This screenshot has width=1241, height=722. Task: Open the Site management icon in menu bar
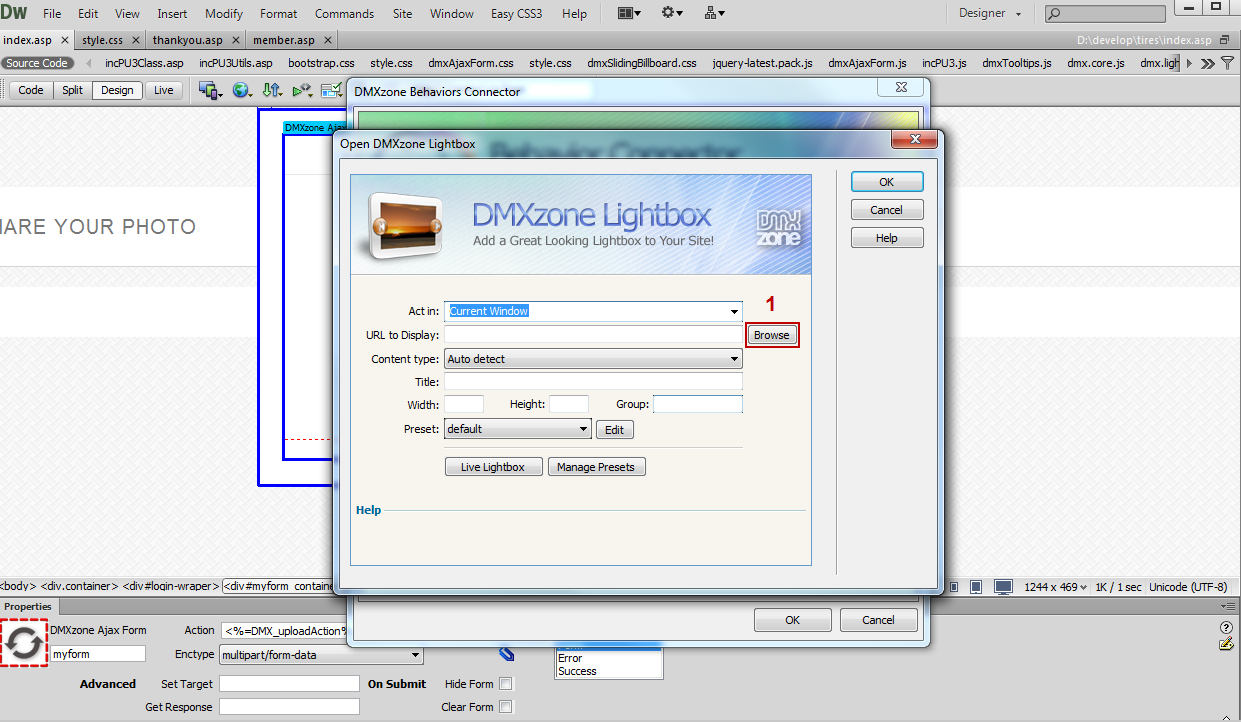[x=714, y=13]
